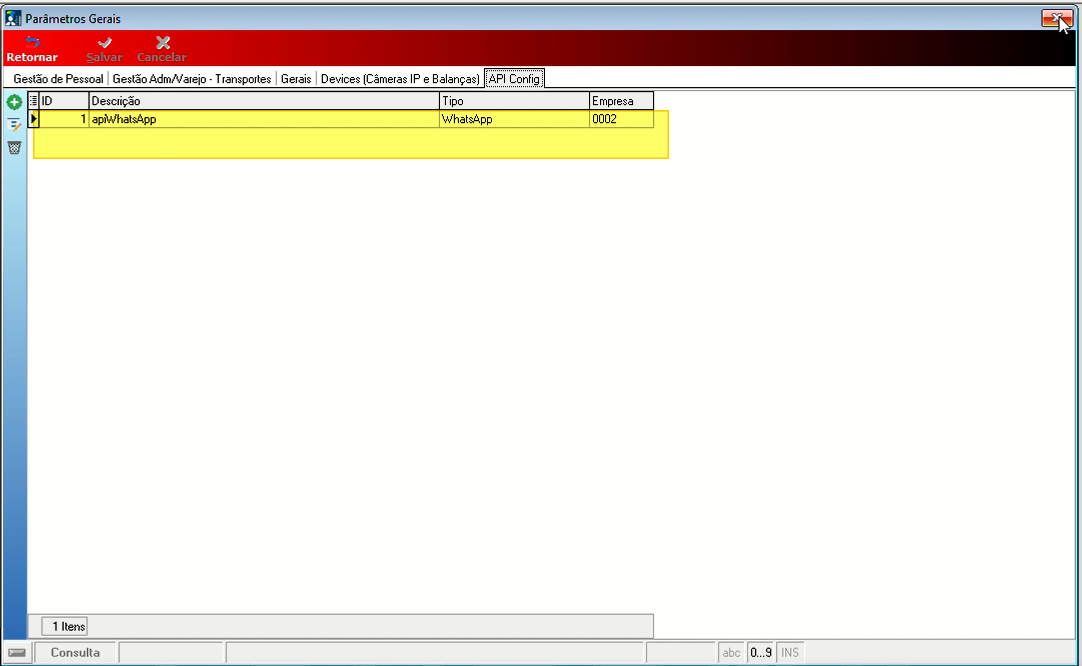Click the 1 Itens counter

(65, 627)
